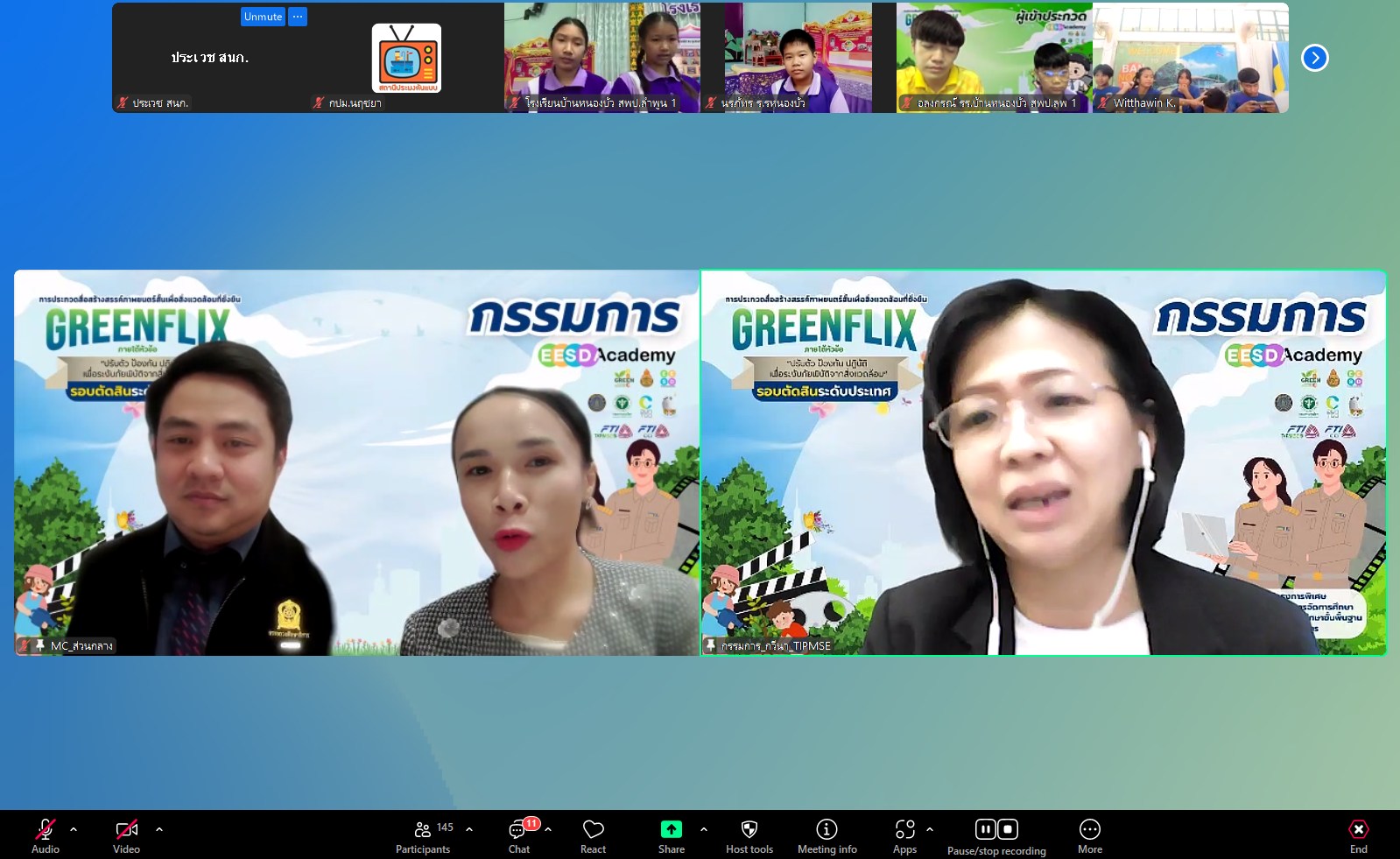1400x859 pixels.
Task: Click the name label ending in TIPMSE
Action: coord(776,646)
